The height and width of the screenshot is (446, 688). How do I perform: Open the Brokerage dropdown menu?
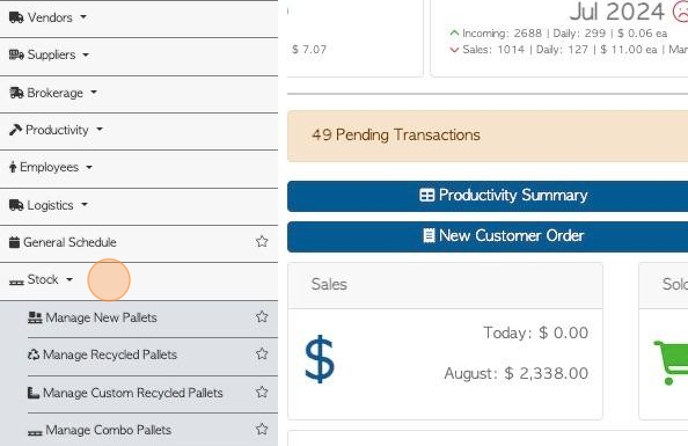[x=54, y=93]
